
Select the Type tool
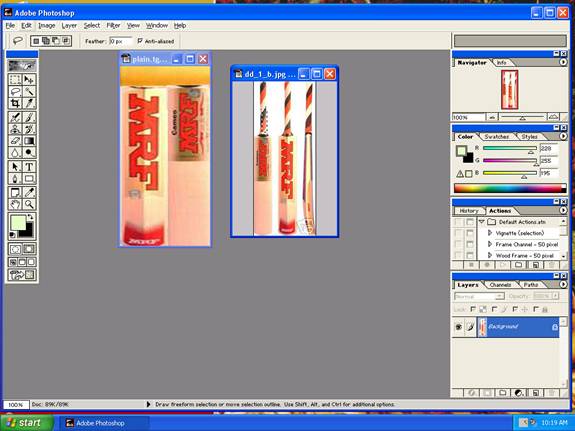(29, 167)
